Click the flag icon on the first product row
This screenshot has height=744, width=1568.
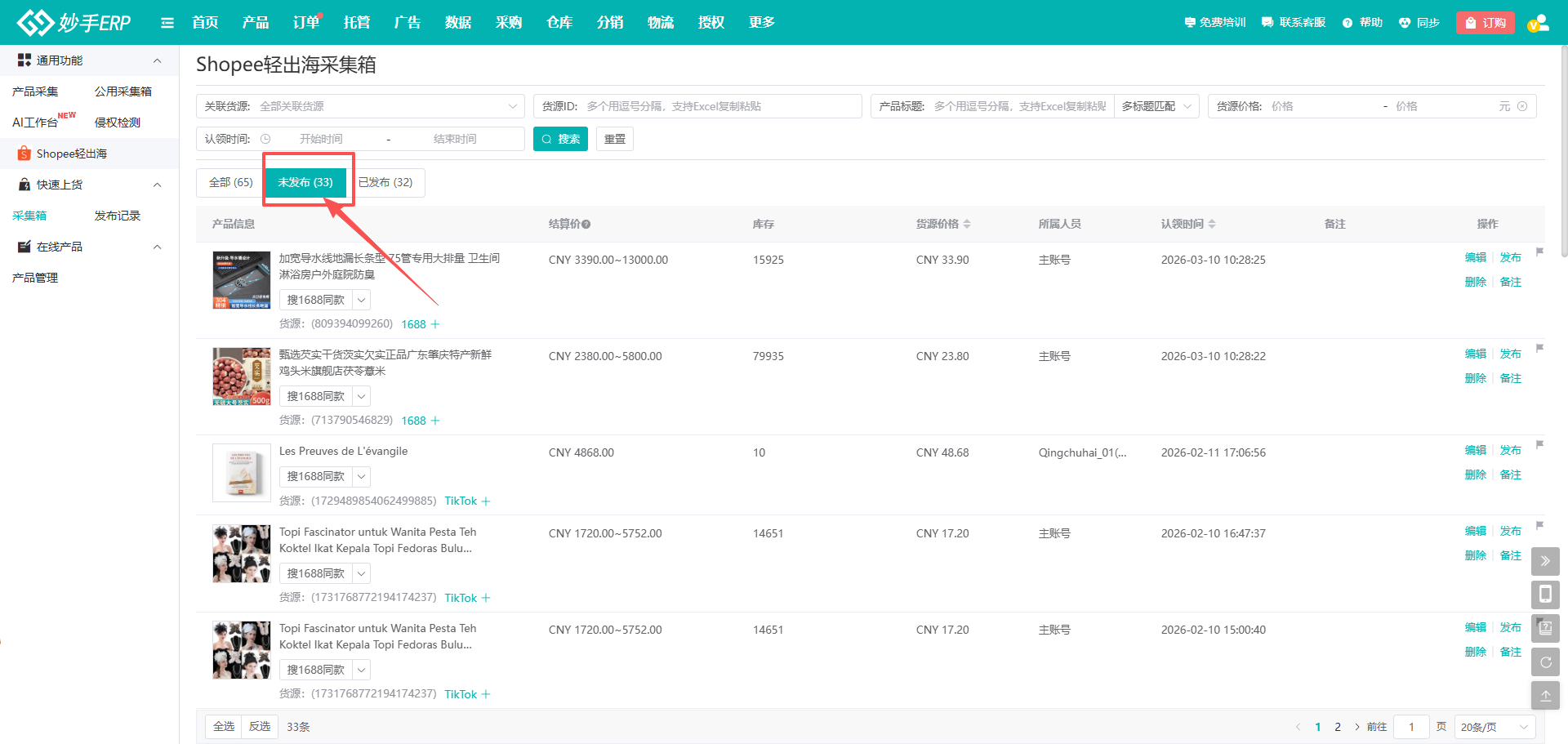coord(1539,252)
